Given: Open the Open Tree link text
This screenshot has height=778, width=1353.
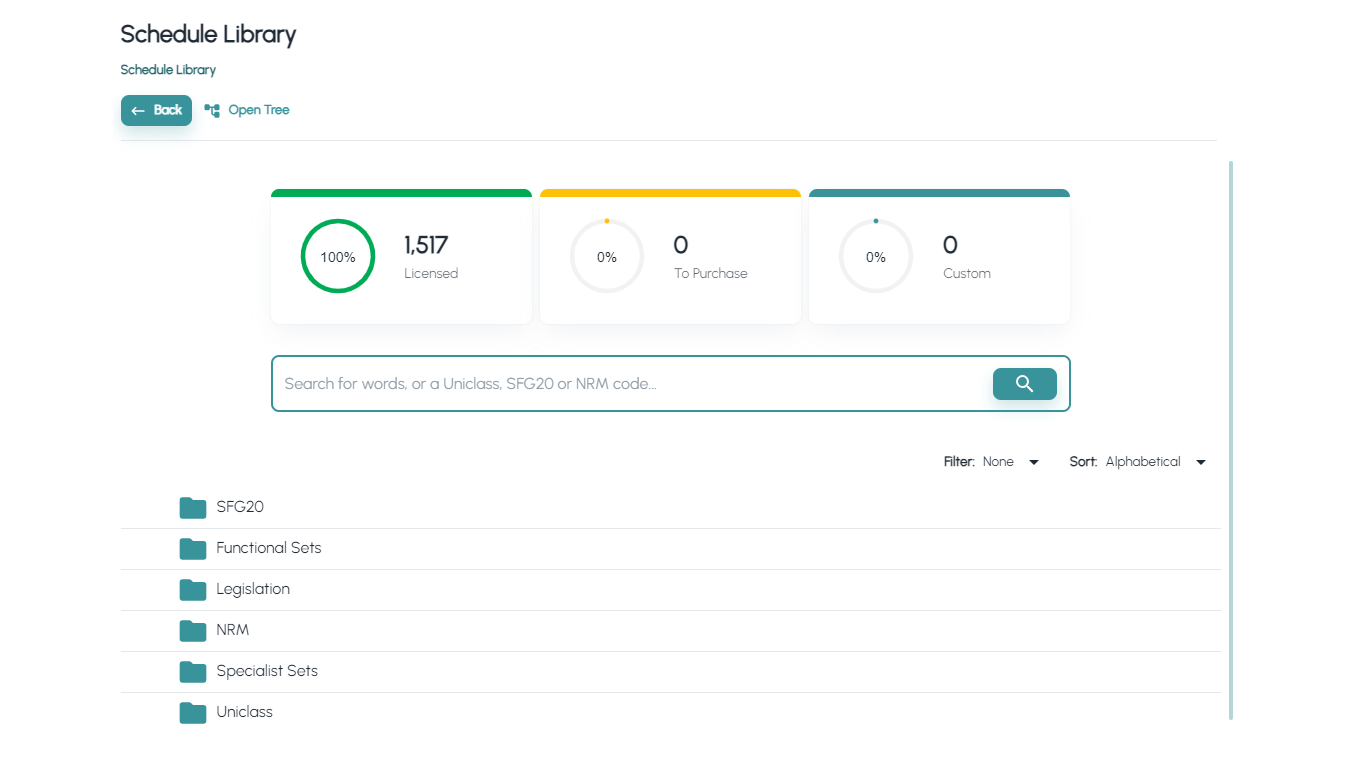Looking at the screenshot, I should point(259,110).
